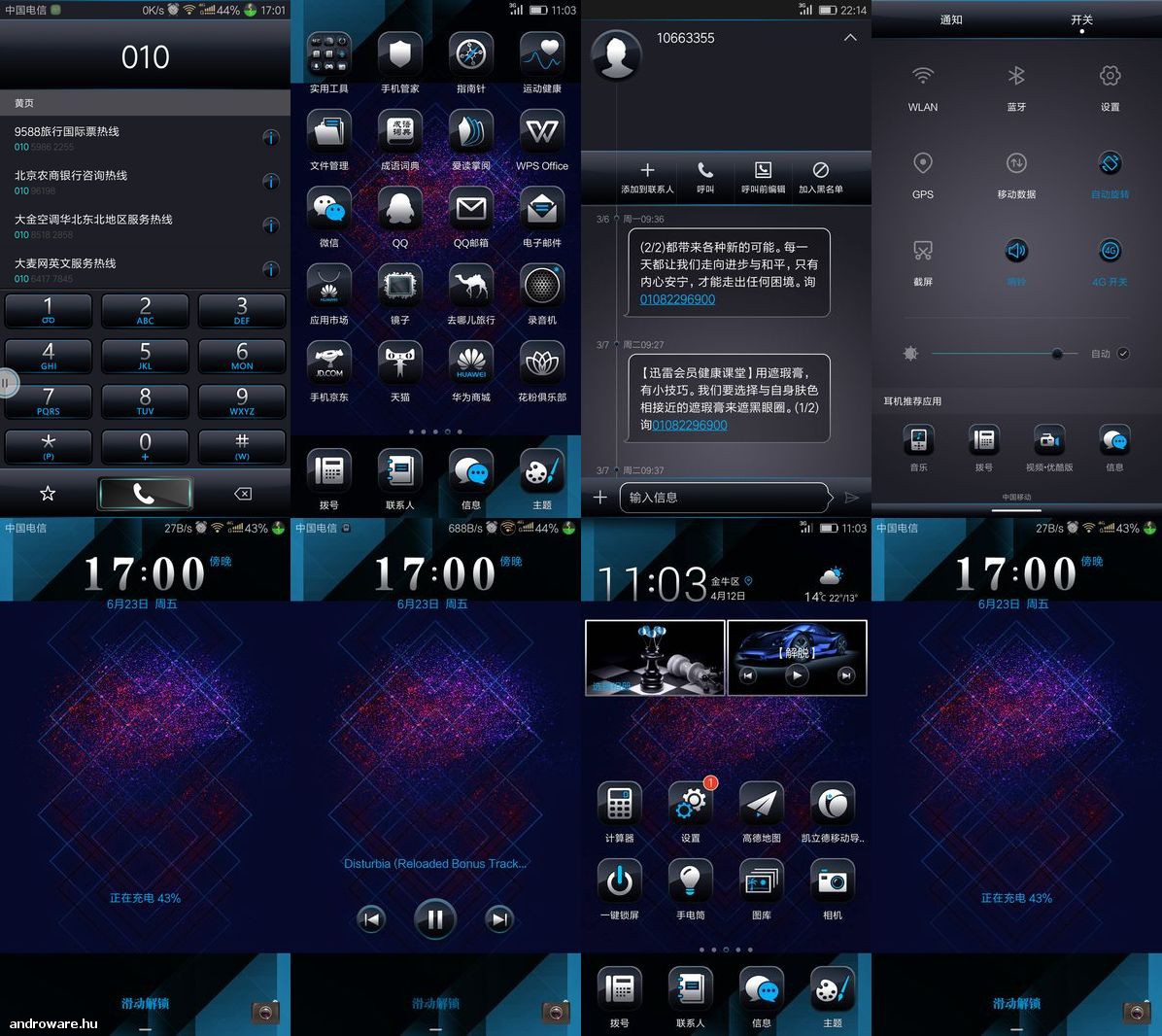Show info for 北京农商银行咨询热线
Screen dimensions: 1162x1036
pyautogui.click(x=271, y=182)
